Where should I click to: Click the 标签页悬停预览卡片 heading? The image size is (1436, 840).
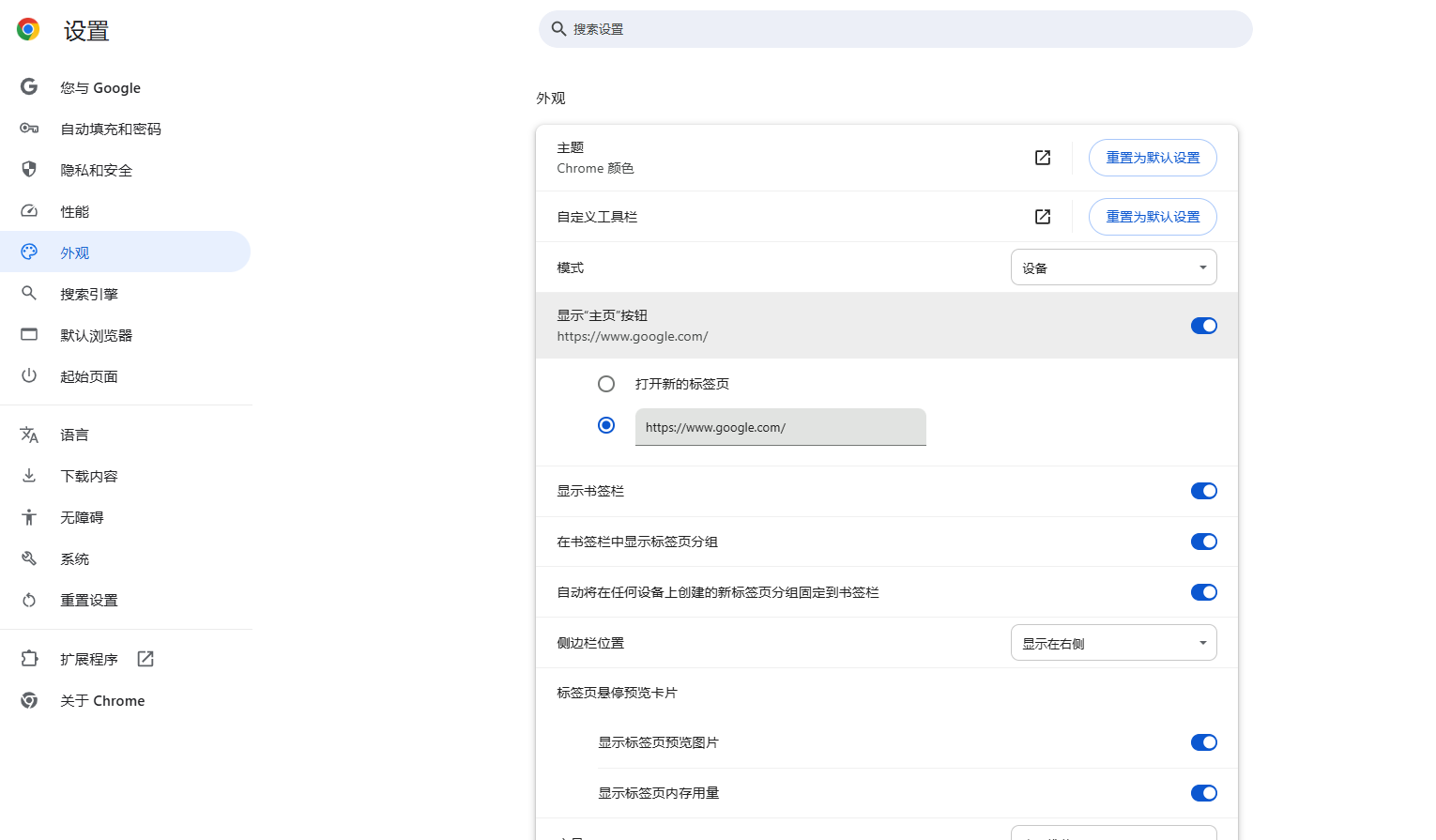tap(617, 693)
